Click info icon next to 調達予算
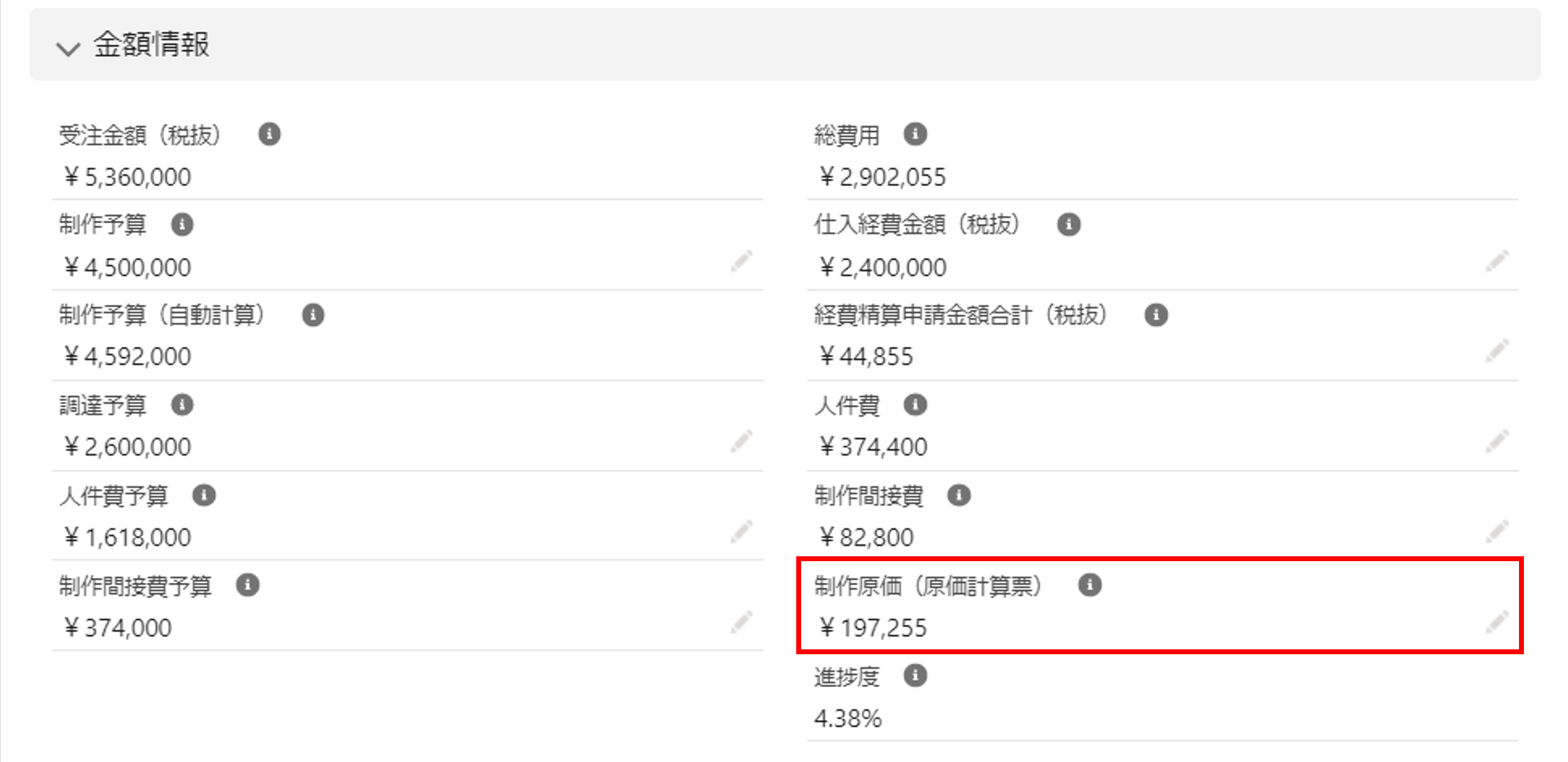This screenshot has width=1568, height=762. point(182,404)
